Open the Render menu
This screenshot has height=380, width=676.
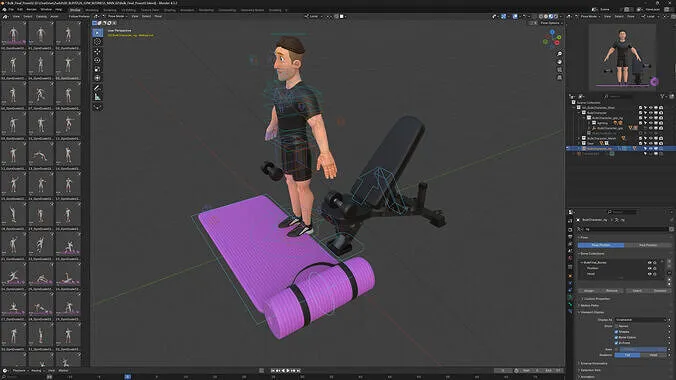tap(31, 9)
